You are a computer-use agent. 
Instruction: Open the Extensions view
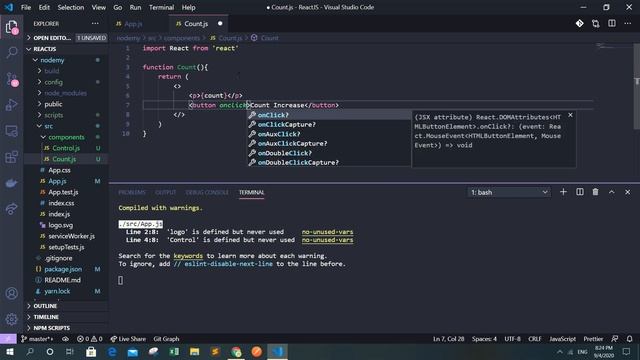pos(11,157)
